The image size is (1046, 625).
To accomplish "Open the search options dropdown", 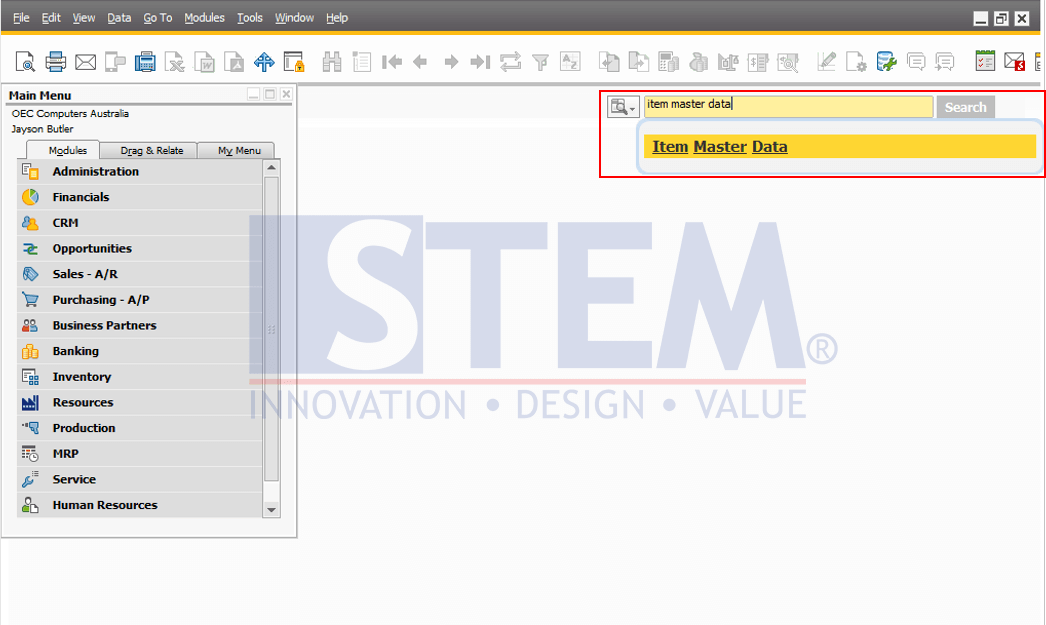I will 623,107.
